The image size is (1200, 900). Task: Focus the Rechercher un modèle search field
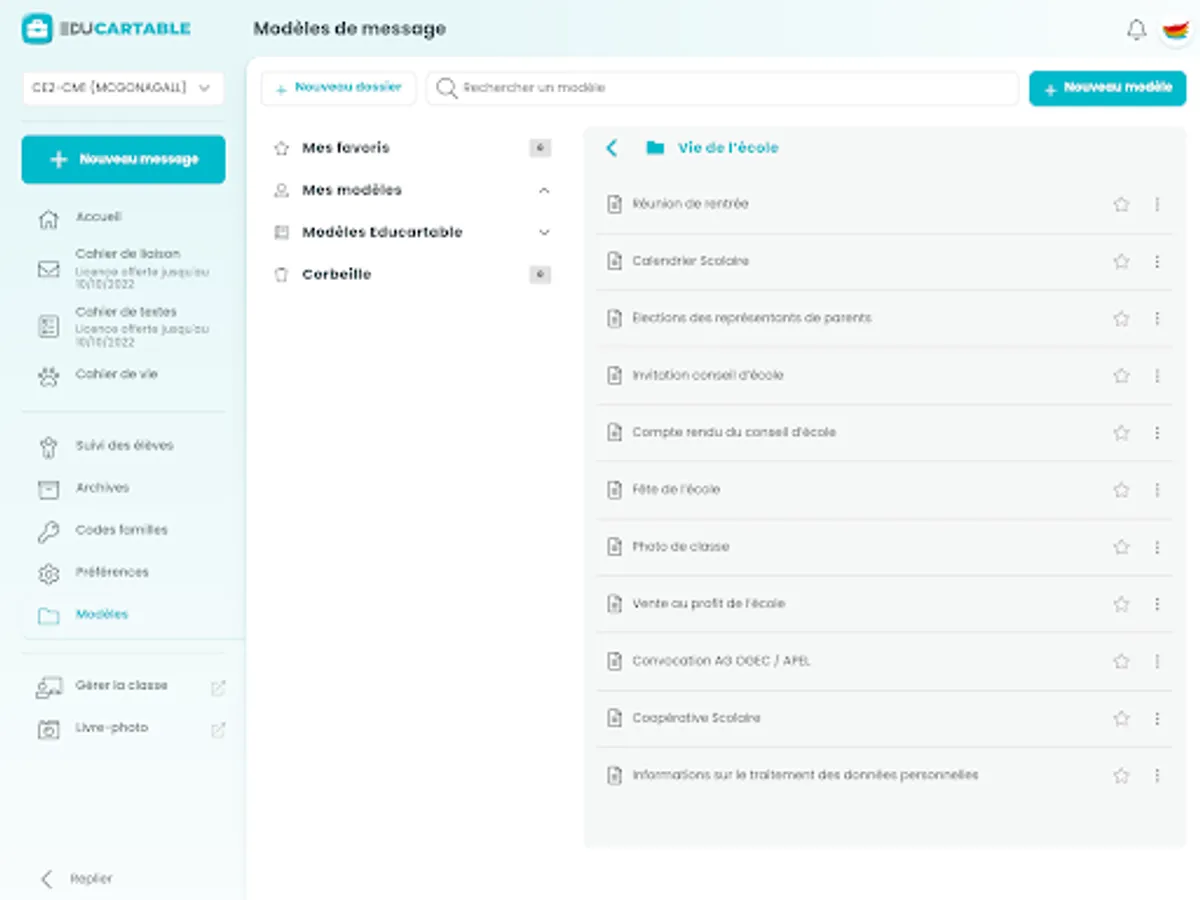tap(722, 88)
